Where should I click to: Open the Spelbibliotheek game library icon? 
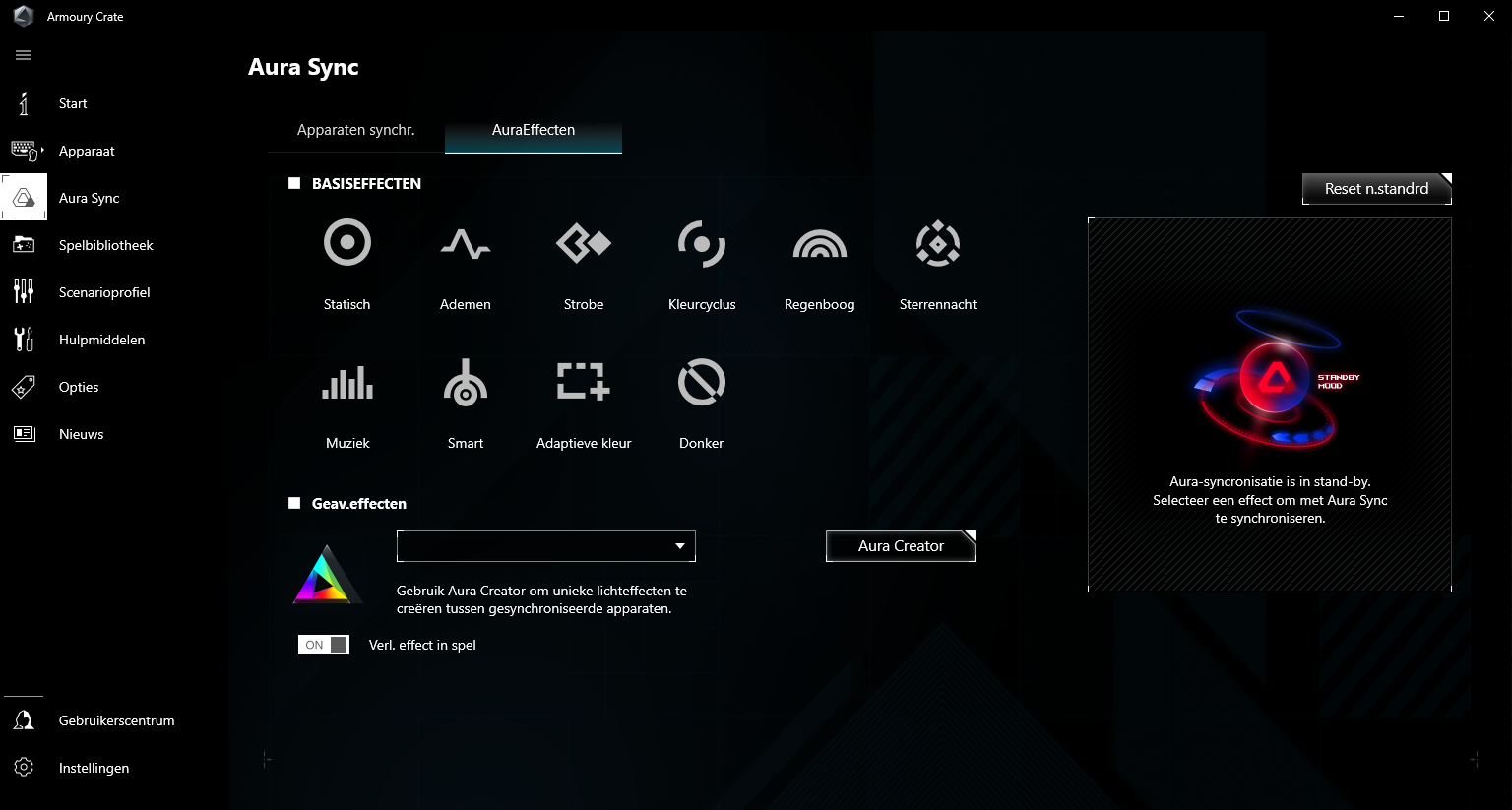click(24, 245)
